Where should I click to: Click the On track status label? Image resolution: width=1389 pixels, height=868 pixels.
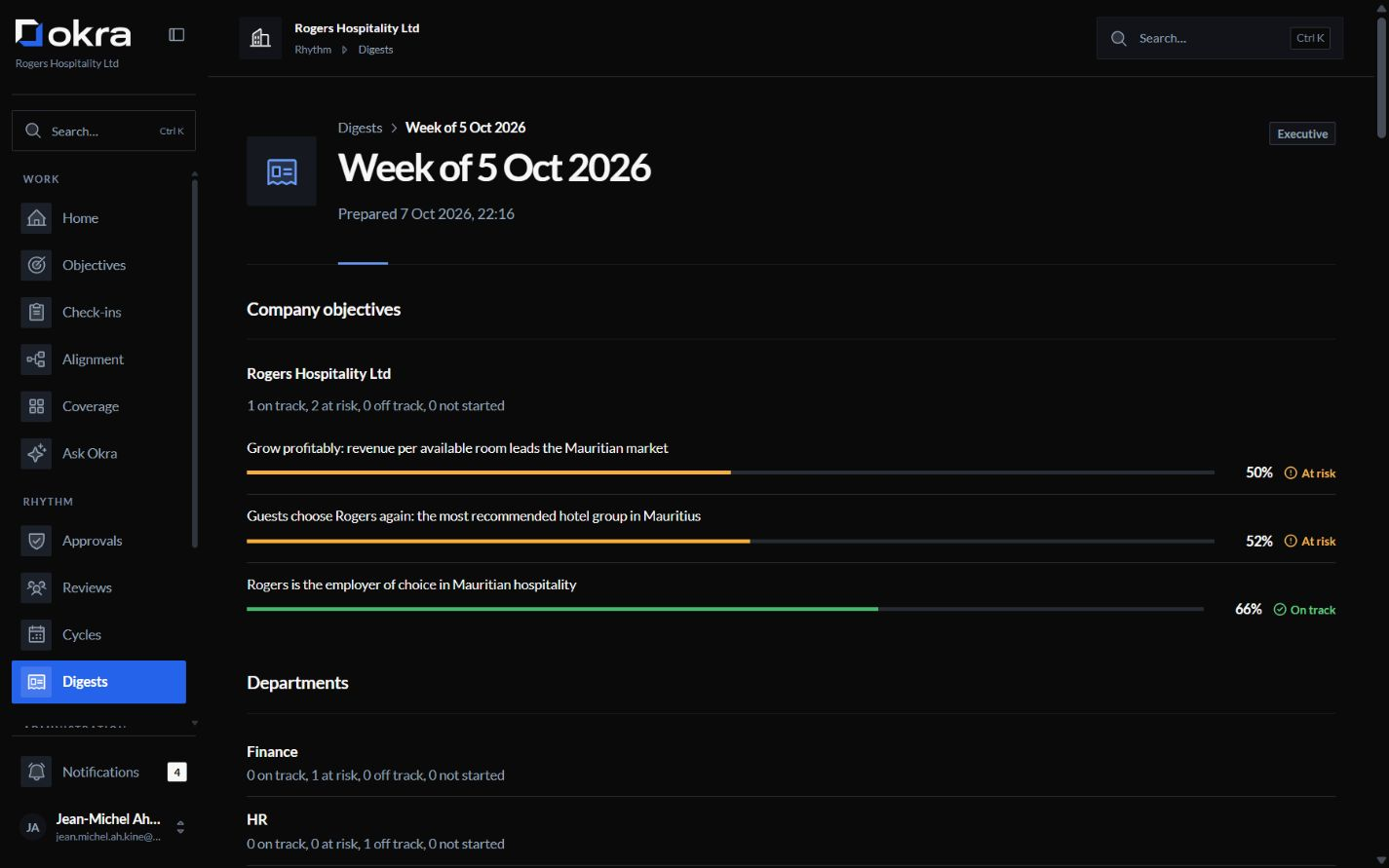click(x=1304, y=610)
